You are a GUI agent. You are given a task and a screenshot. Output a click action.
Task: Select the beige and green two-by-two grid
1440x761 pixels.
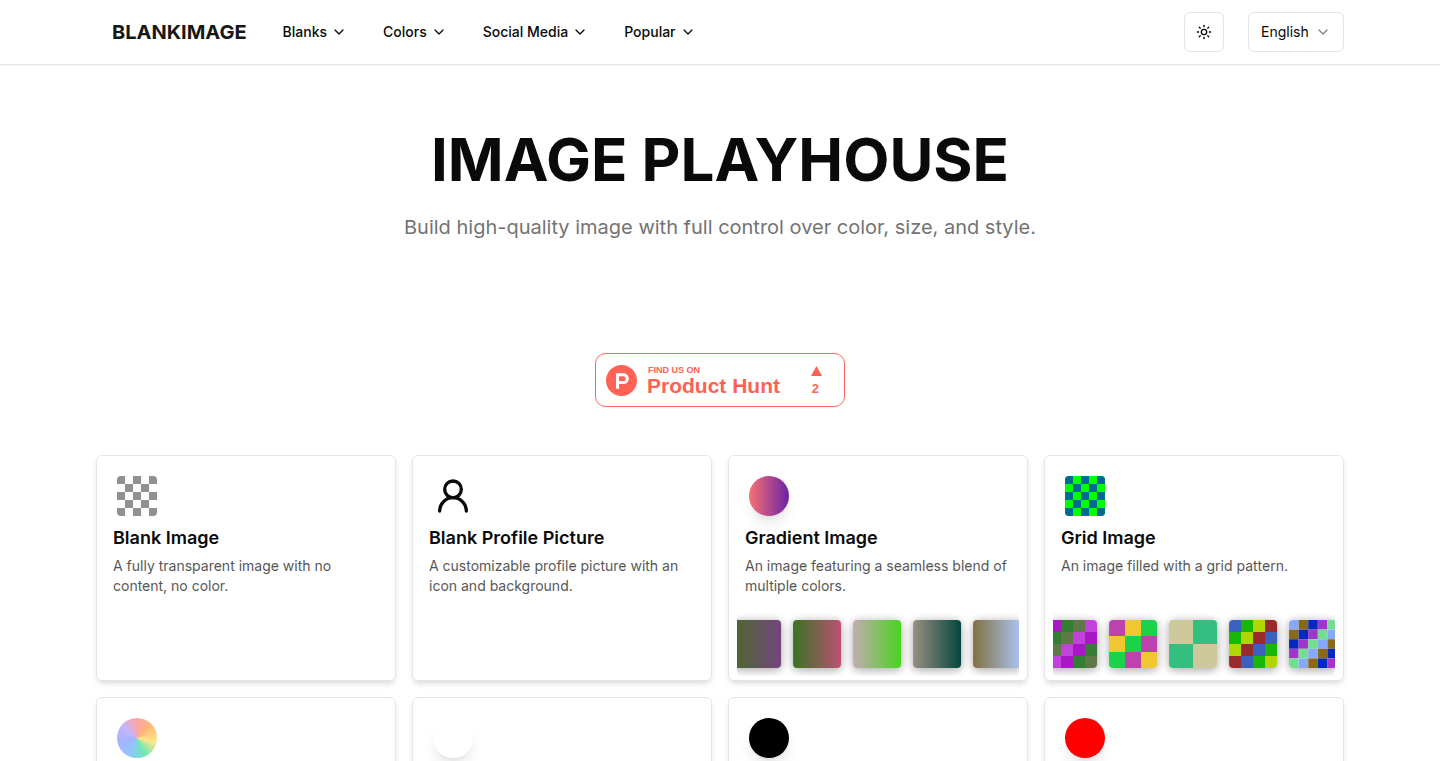click(1193, 644)
